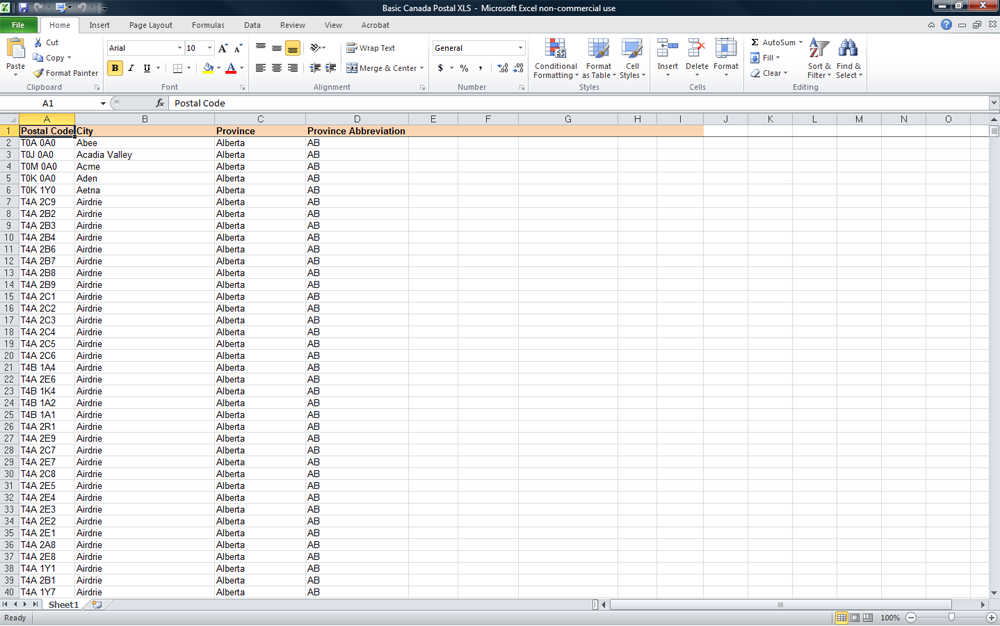
Task: Apply red Font Color swatch
Action: pyautogui.click(x=231, y=68)
